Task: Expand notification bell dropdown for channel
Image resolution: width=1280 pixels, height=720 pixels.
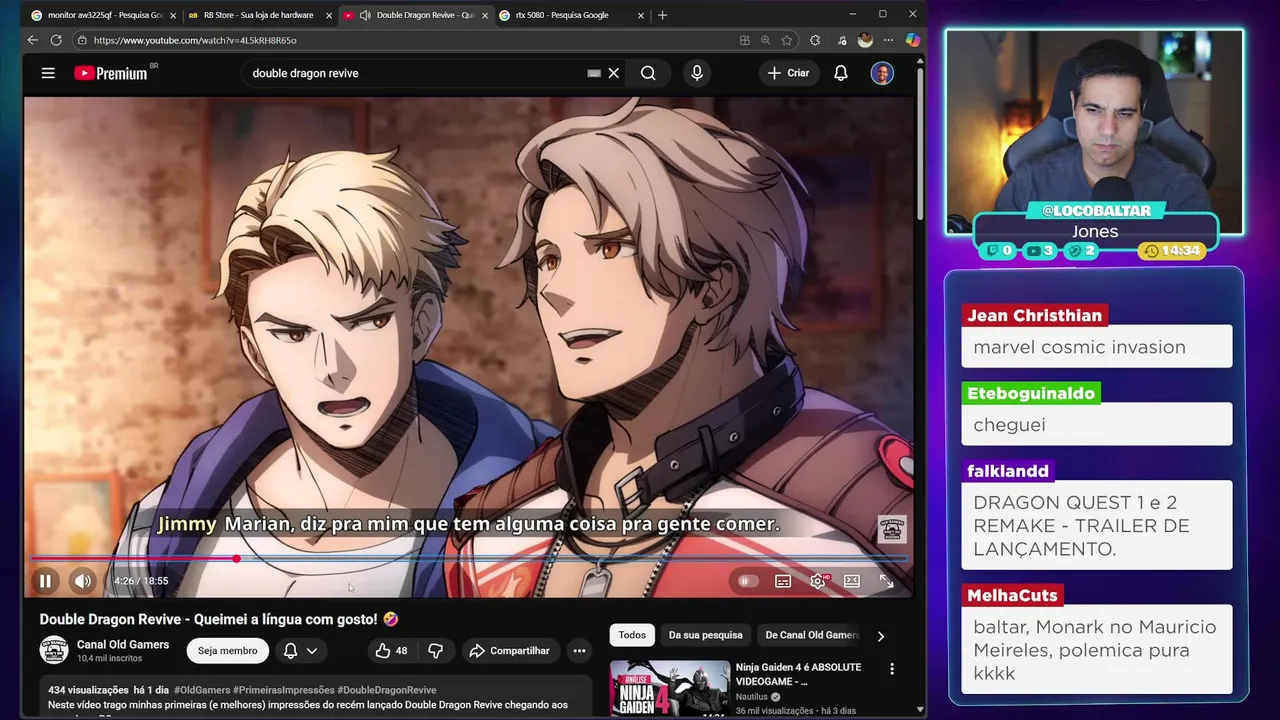Action: tap(300, 651)
